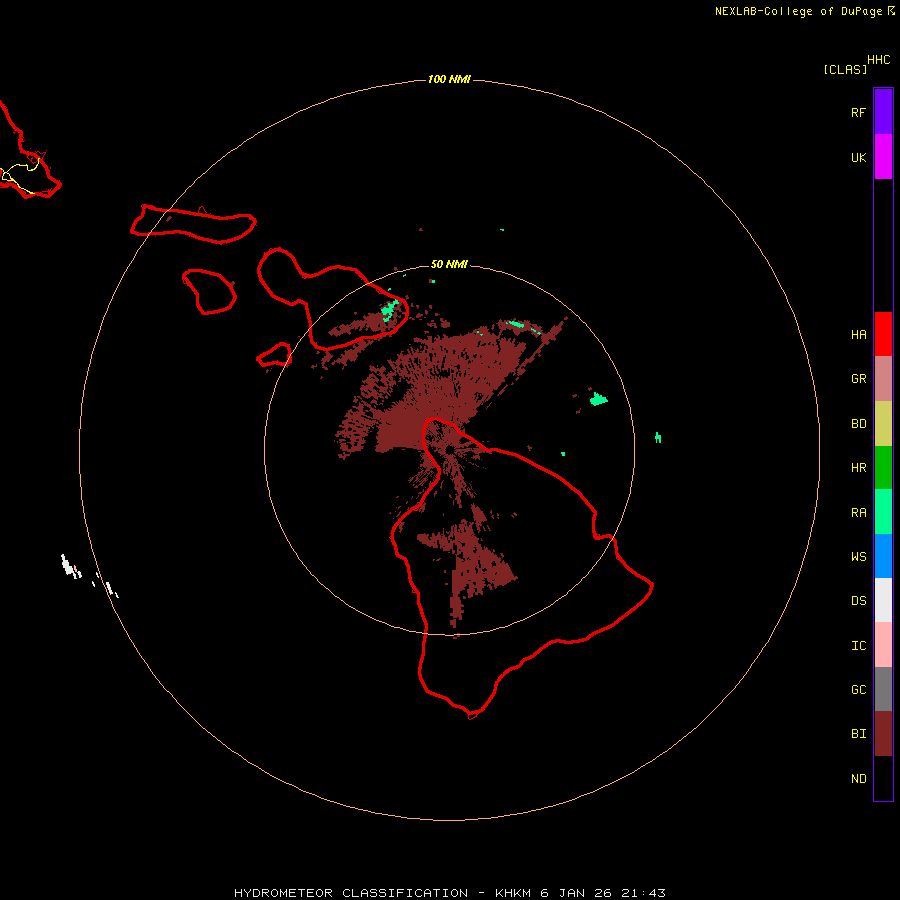Click the RA legend label
The image size is (900, 900).
point(858,513)
